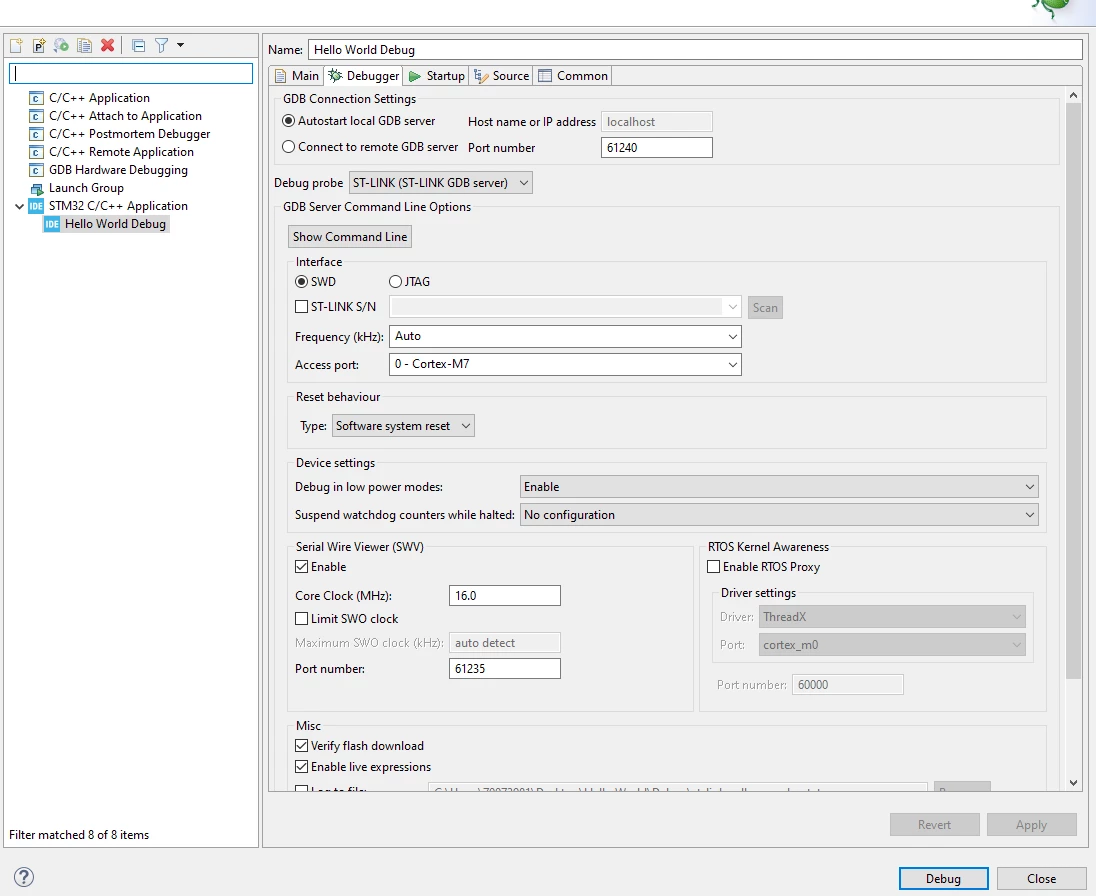Click the Show Command Line button
Image resolution: width=1096 pixels, height=896 pixels.
[349, 236]
